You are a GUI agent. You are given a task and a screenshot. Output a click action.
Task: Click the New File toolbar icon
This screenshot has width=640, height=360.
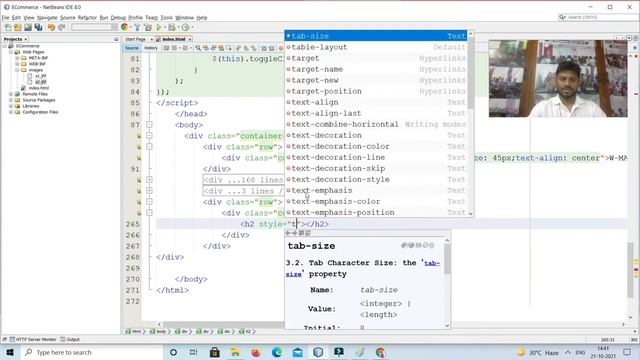tap(8, 27)
